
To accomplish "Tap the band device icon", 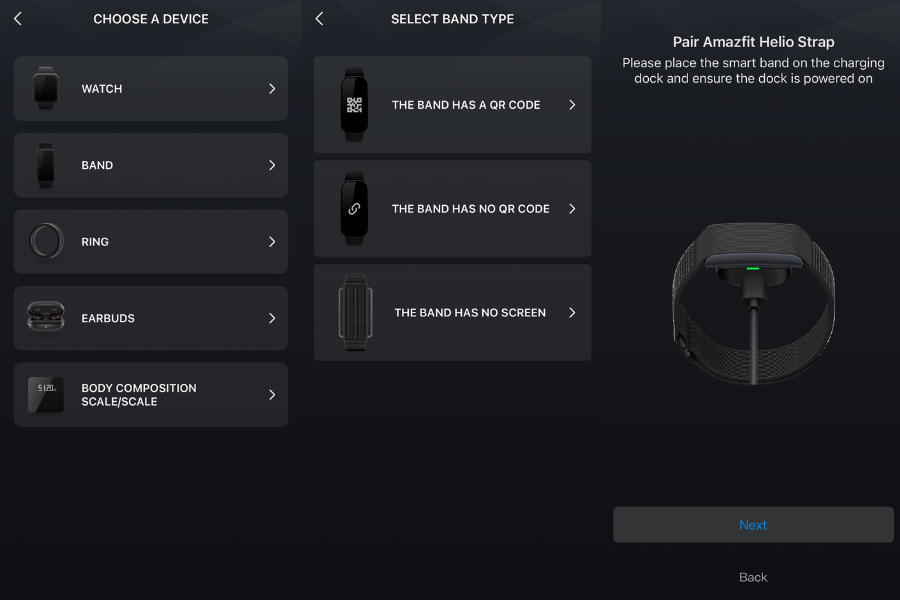I will click(46, 165).
